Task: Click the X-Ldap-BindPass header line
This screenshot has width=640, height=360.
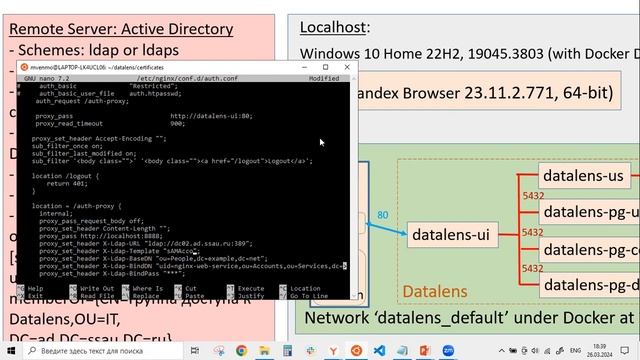Action: [112, 274]
